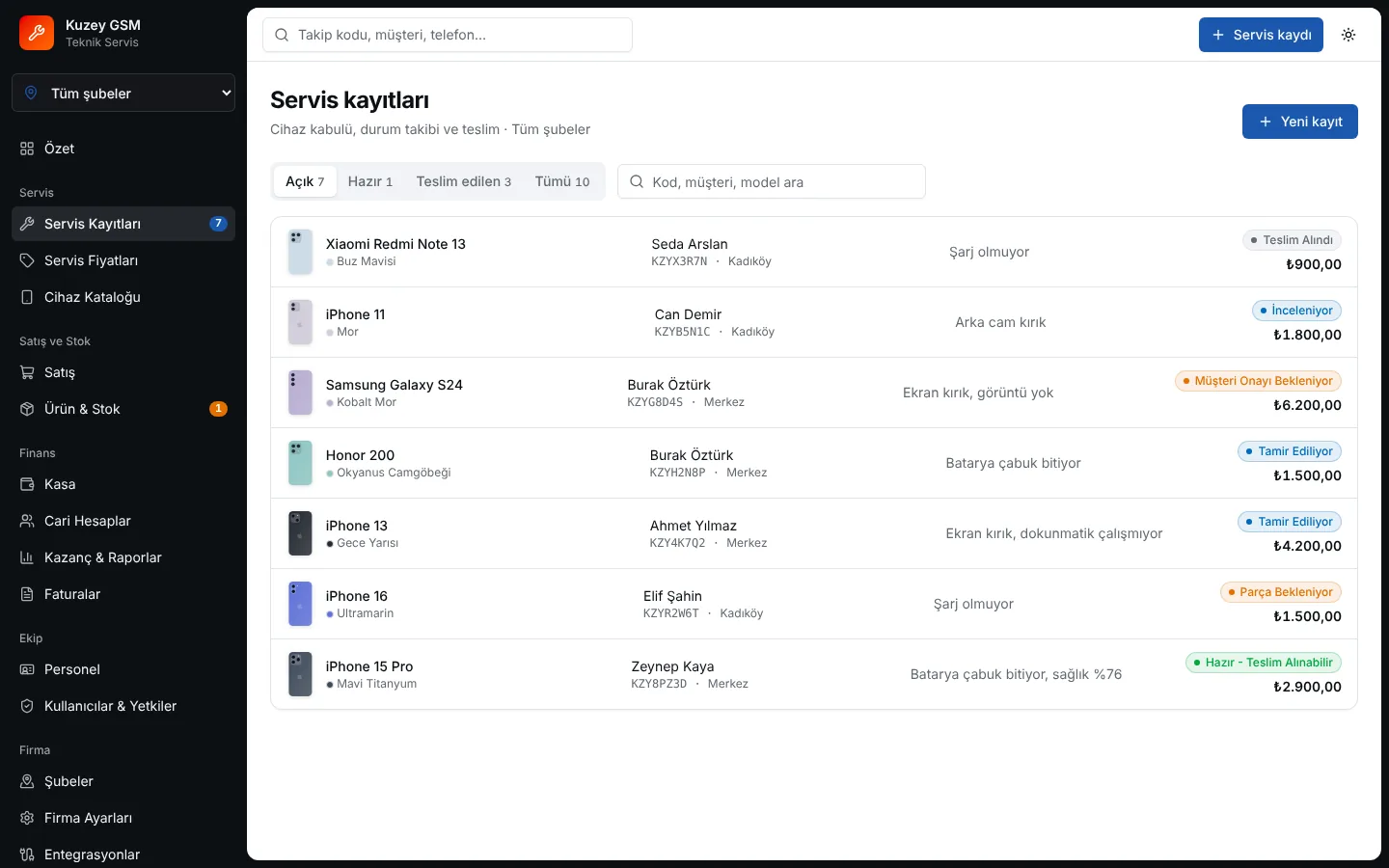Click the Yeni kayıt button
This screenshot has width=1389, height=868.
coord(1300,122)
